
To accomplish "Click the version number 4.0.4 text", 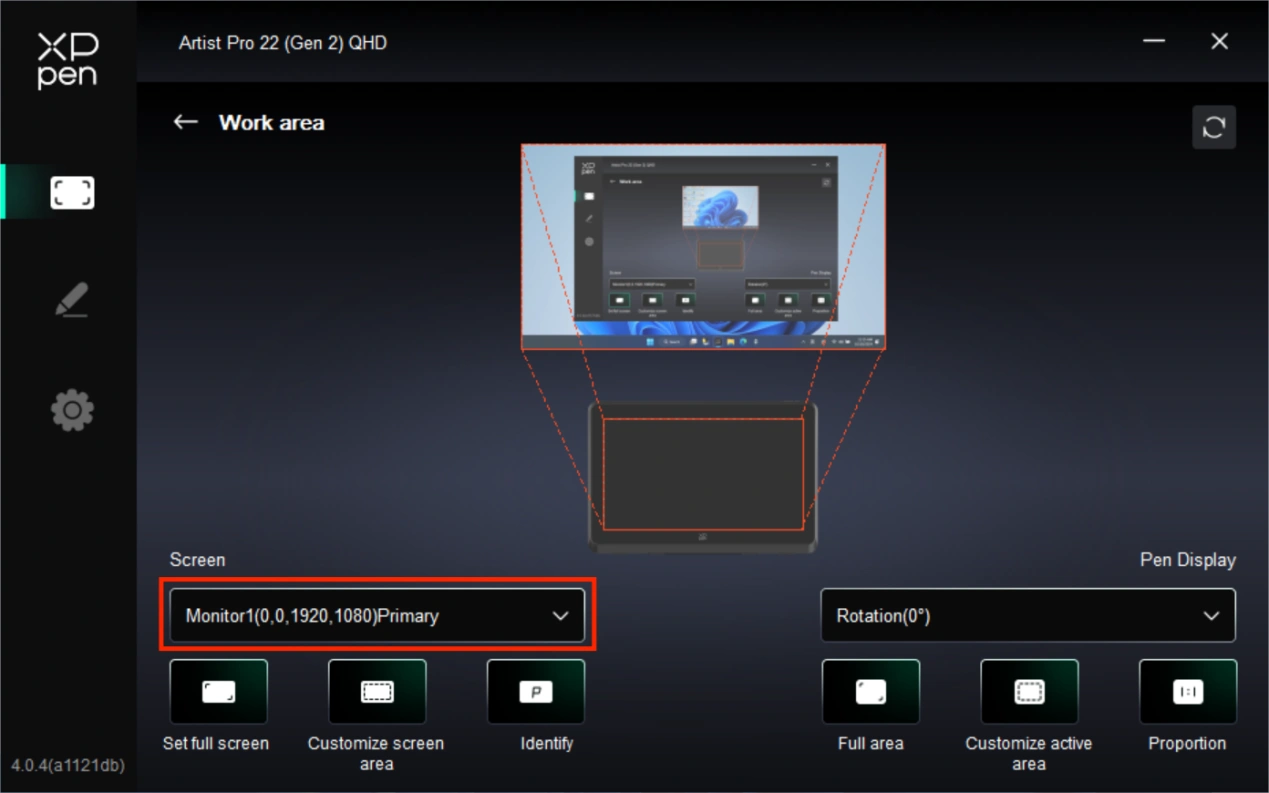I will (68, 766).
